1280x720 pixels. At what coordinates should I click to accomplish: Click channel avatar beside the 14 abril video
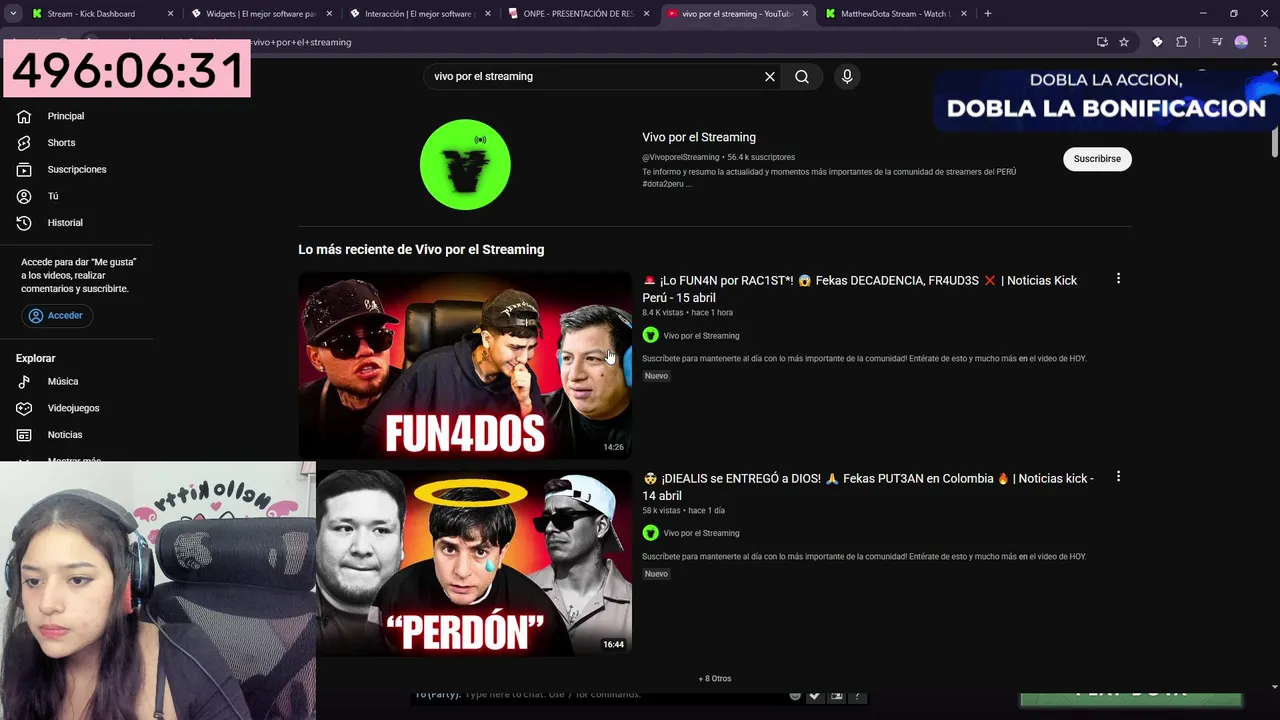tap(650, 533)
